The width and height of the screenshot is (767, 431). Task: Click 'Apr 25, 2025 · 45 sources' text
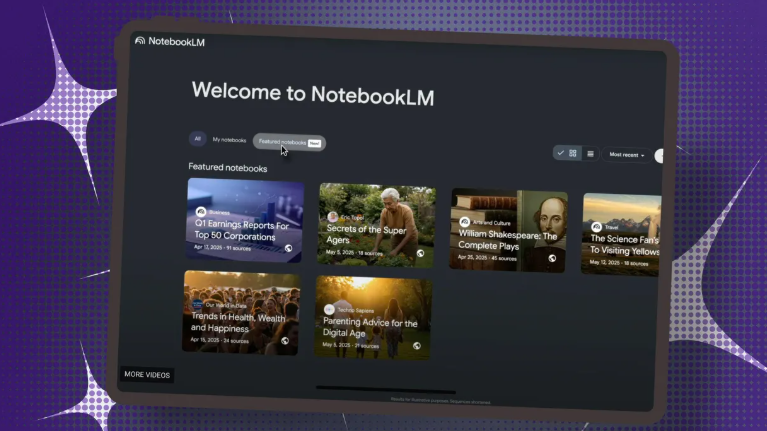coord(487,257)
